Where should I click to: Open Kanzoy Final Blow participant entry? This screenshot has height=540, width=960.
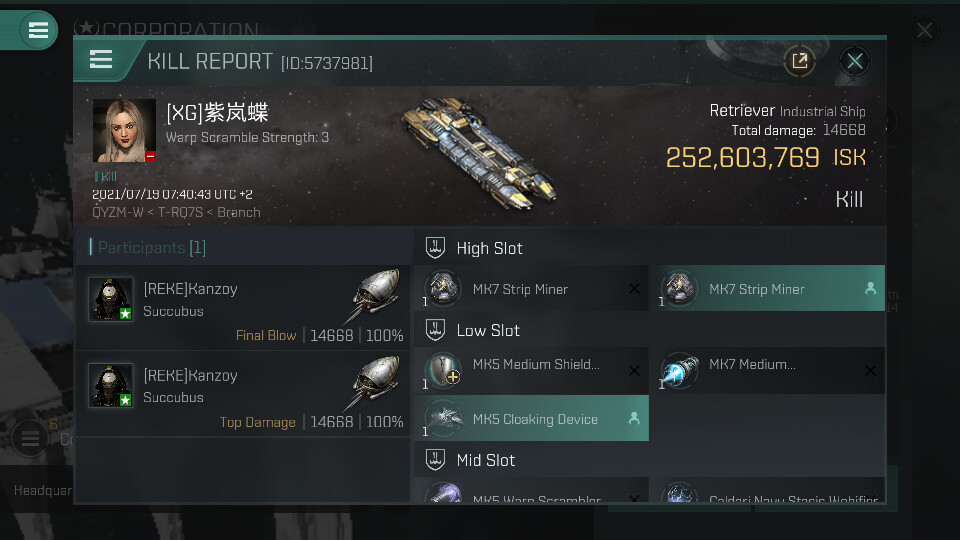243,308
